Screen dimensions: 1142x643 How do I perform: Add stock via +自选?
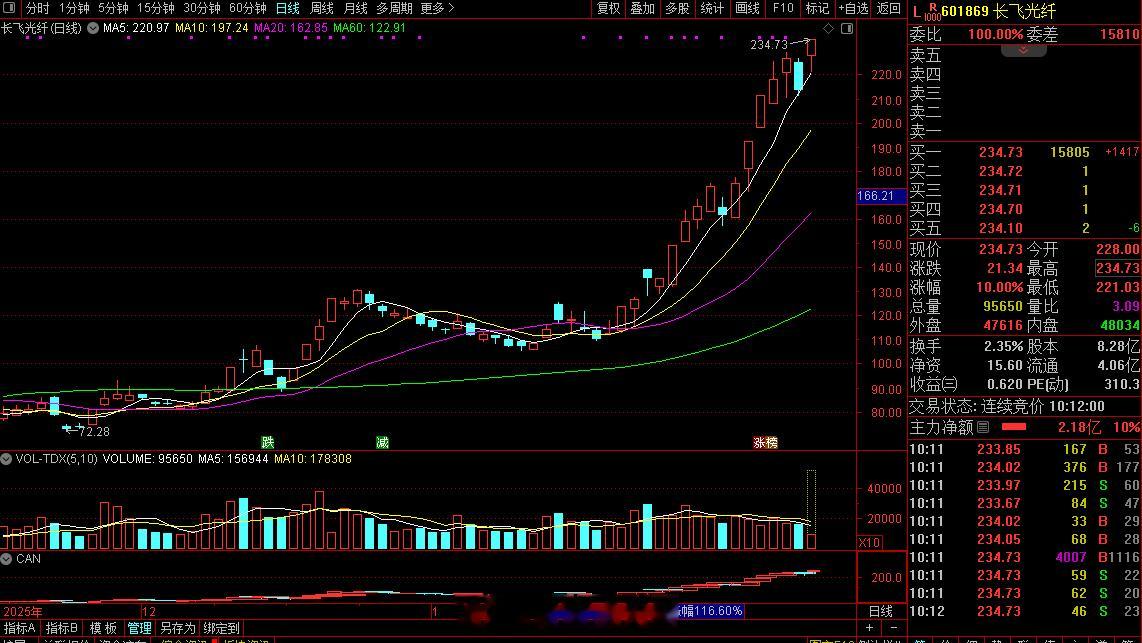click(854, 8)
